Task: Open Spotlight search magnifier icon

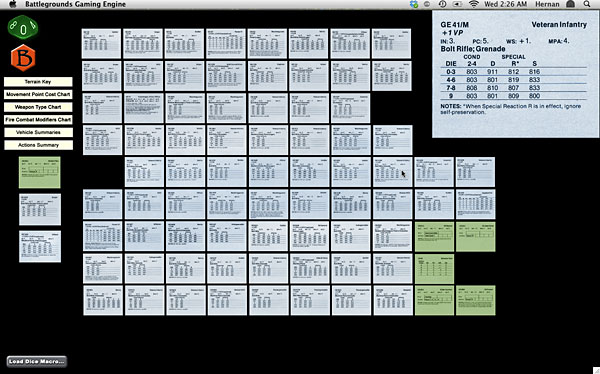Action: [x=587, y=4]
